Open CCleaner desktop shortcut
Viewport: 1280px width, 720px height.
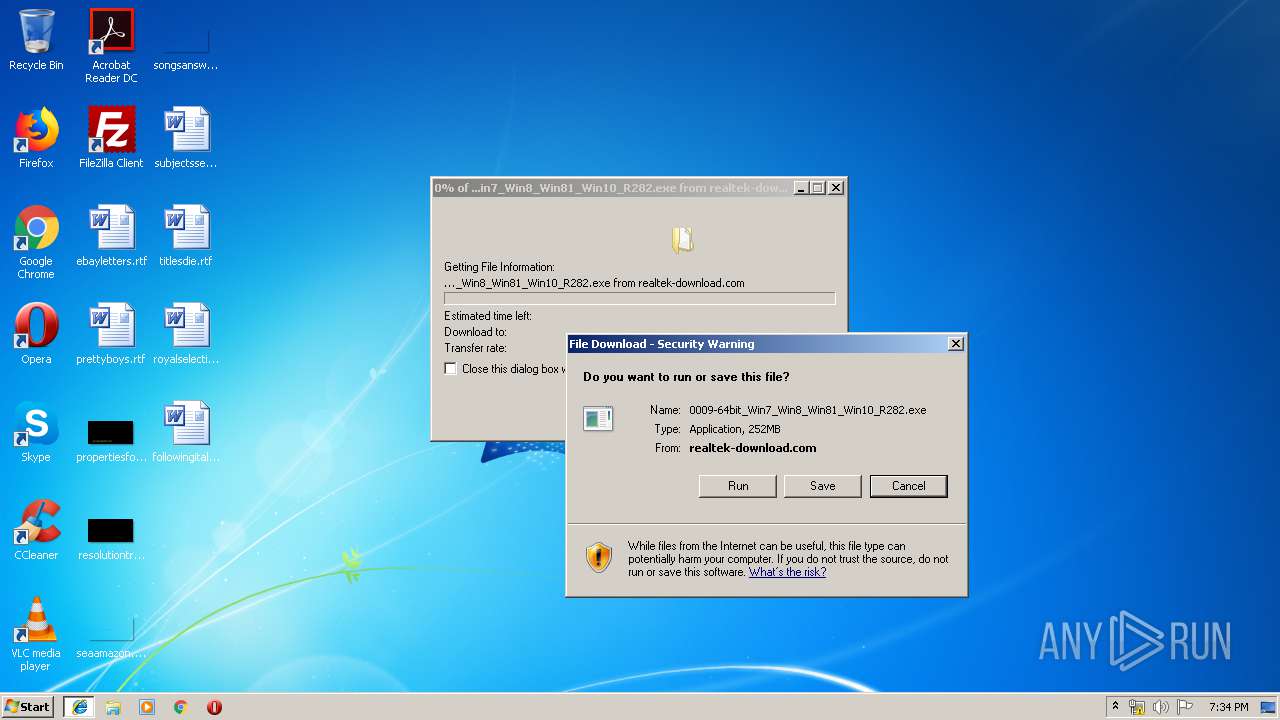tap(36, 530)
